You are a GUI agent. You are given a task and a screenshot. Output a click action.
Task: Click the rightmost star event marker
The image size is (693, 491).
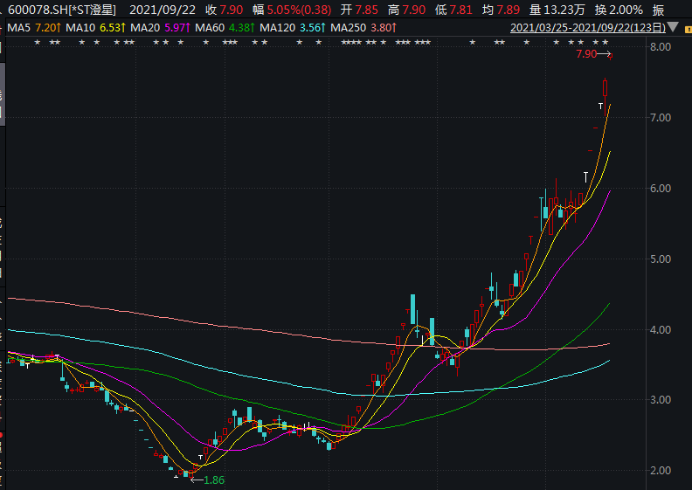605,44
